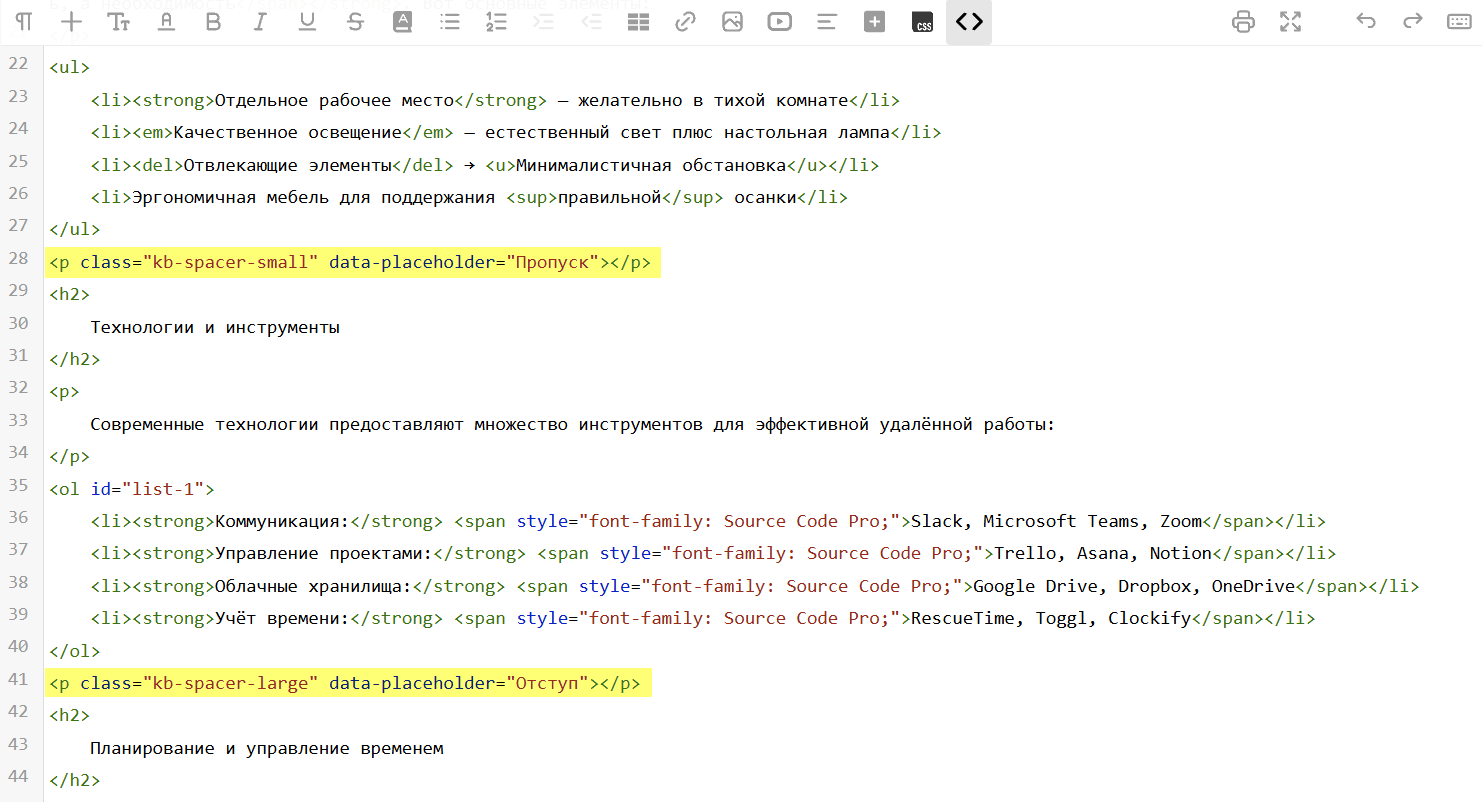Click the "Отступ" placeholder value
This screenshot has width=1484, height=802.
[x=547, y=684]
